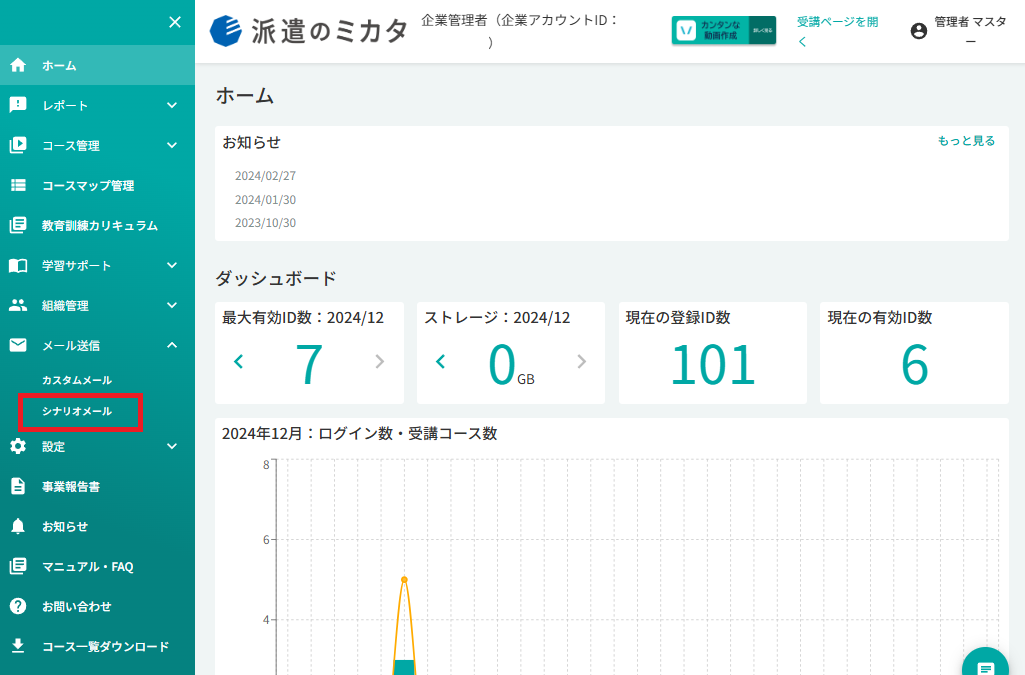Show next month for 最大有効ID数
Screen dimensions: 1025x675
380,361
